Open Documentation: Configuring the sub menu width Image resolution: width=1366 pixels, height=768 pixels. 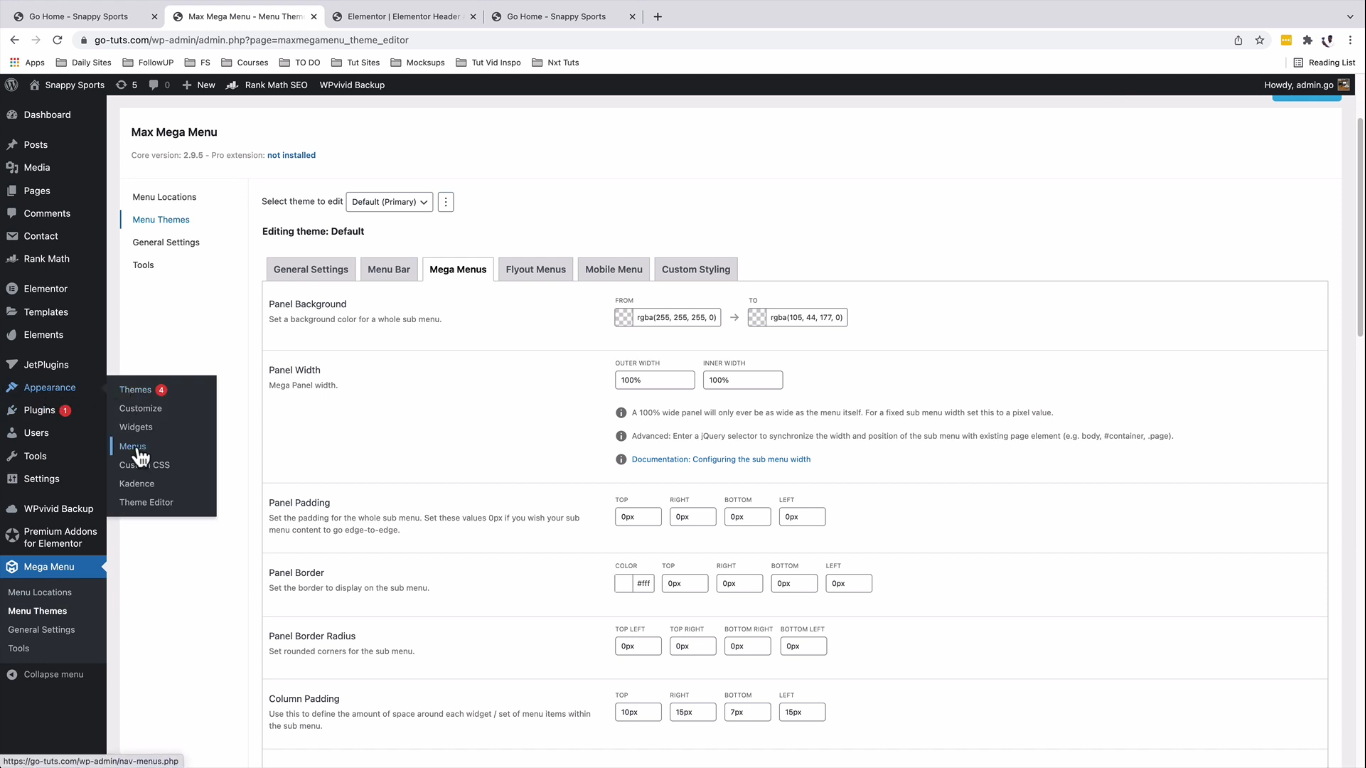click(721, 460)
